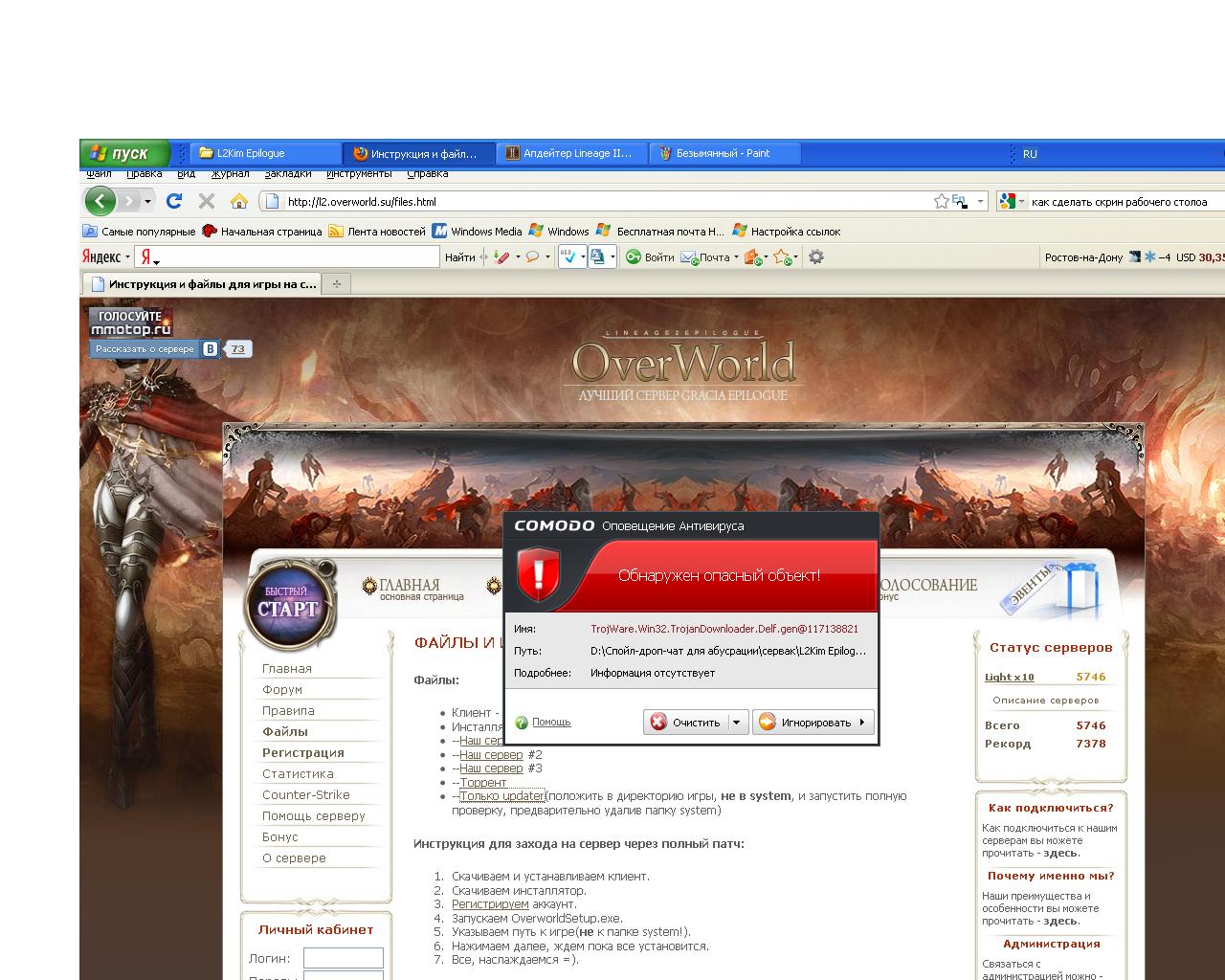Screen dimensions: 1225x980
Task: Open the Журнал menu
Action: click(230, 174)
